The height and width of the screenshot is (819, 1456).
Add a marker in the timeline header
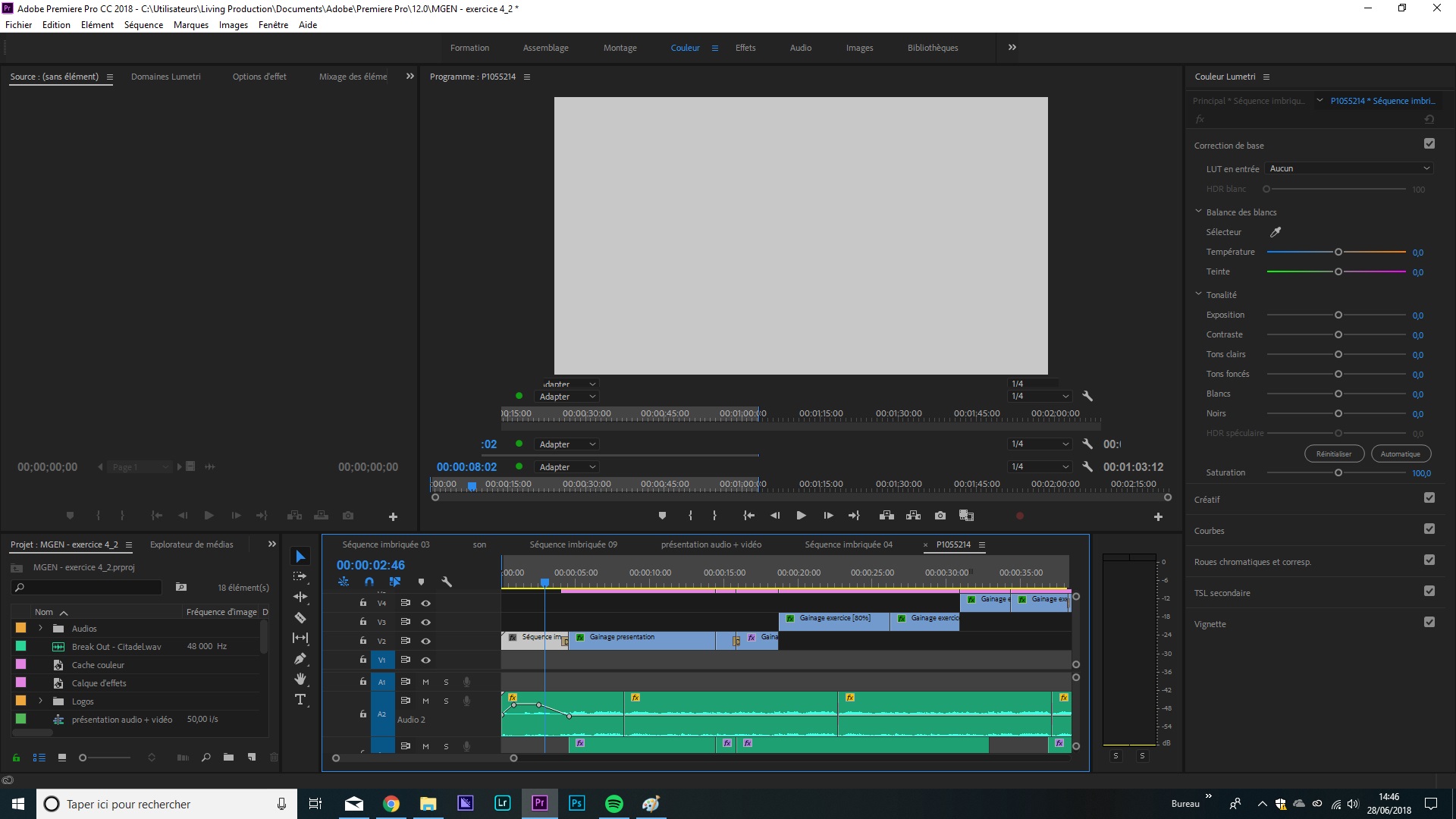[x=421, y=582]
